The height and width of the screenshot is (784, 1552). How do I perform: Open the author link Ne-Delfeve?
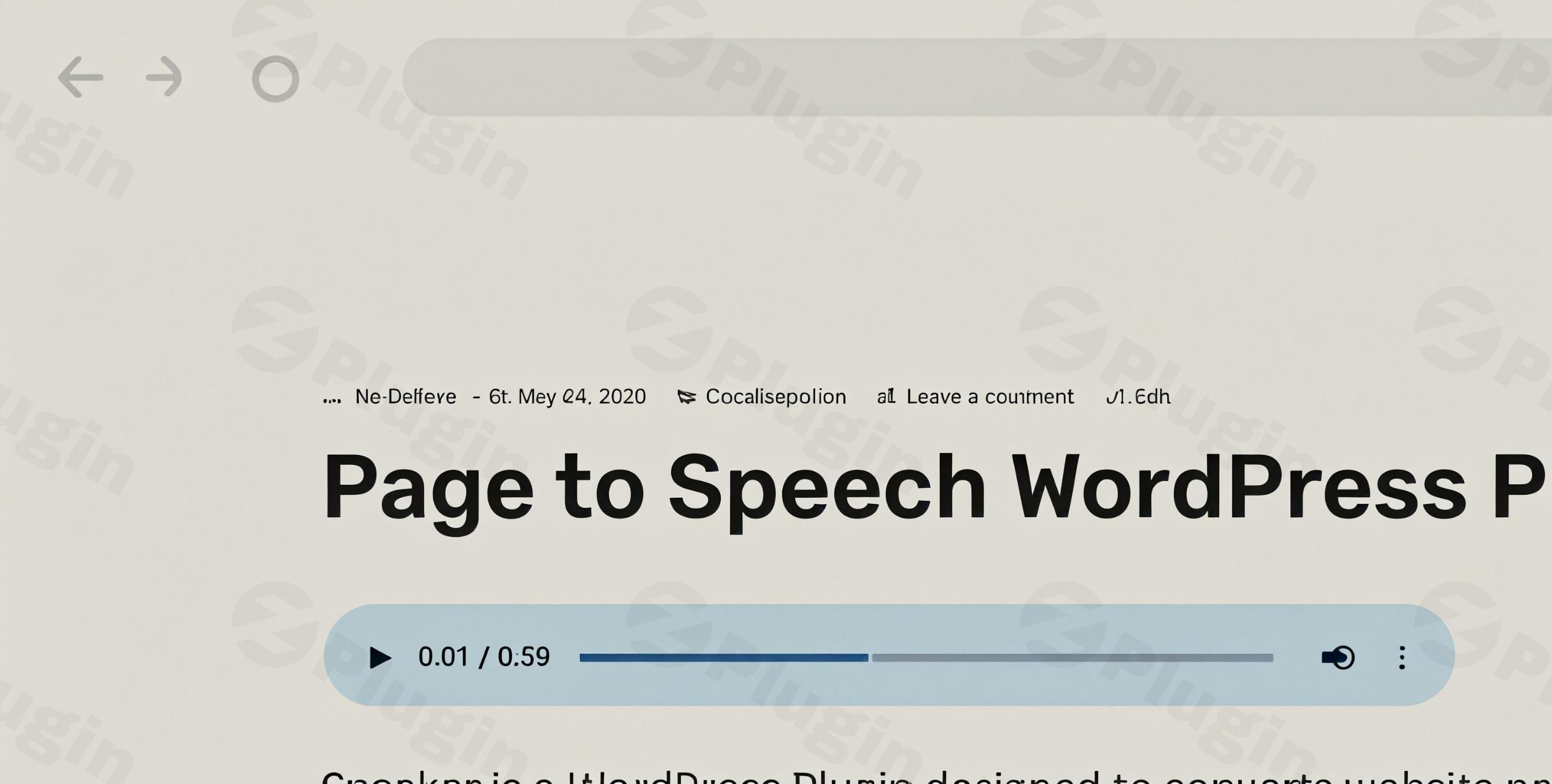405,396
